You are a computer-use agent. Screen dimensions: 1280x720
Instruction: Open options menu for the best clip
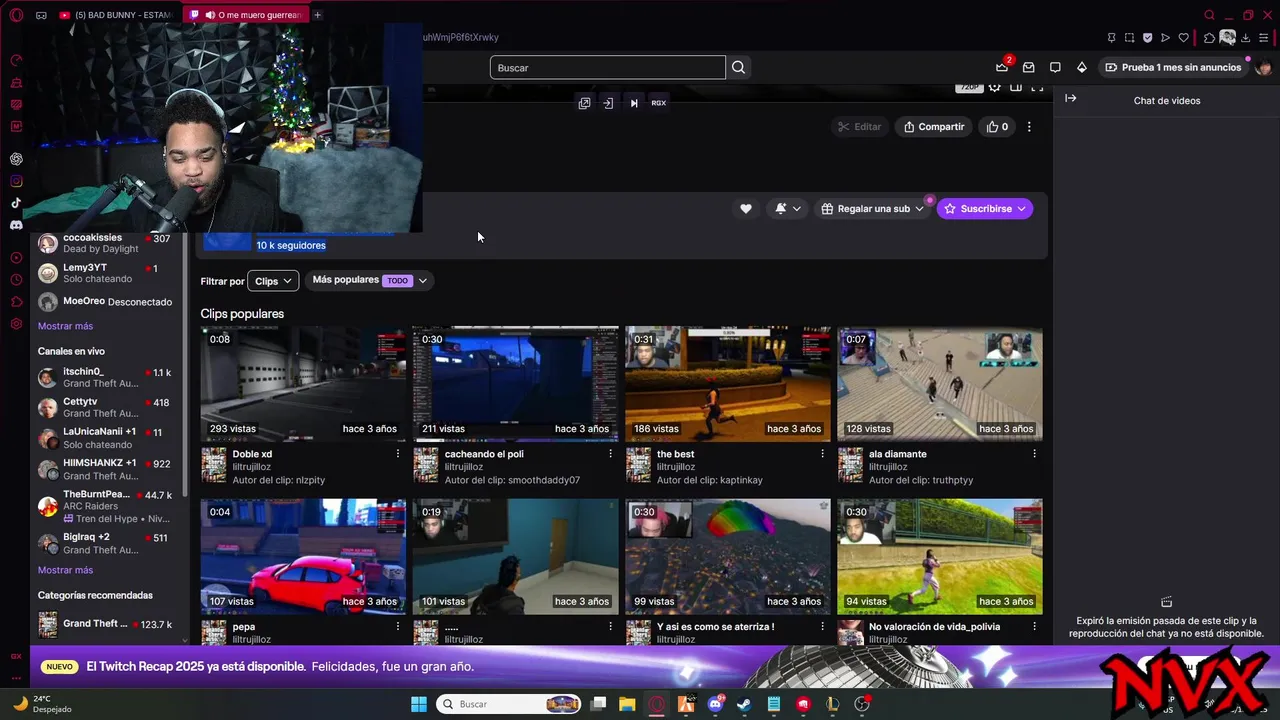pos(822,454)
